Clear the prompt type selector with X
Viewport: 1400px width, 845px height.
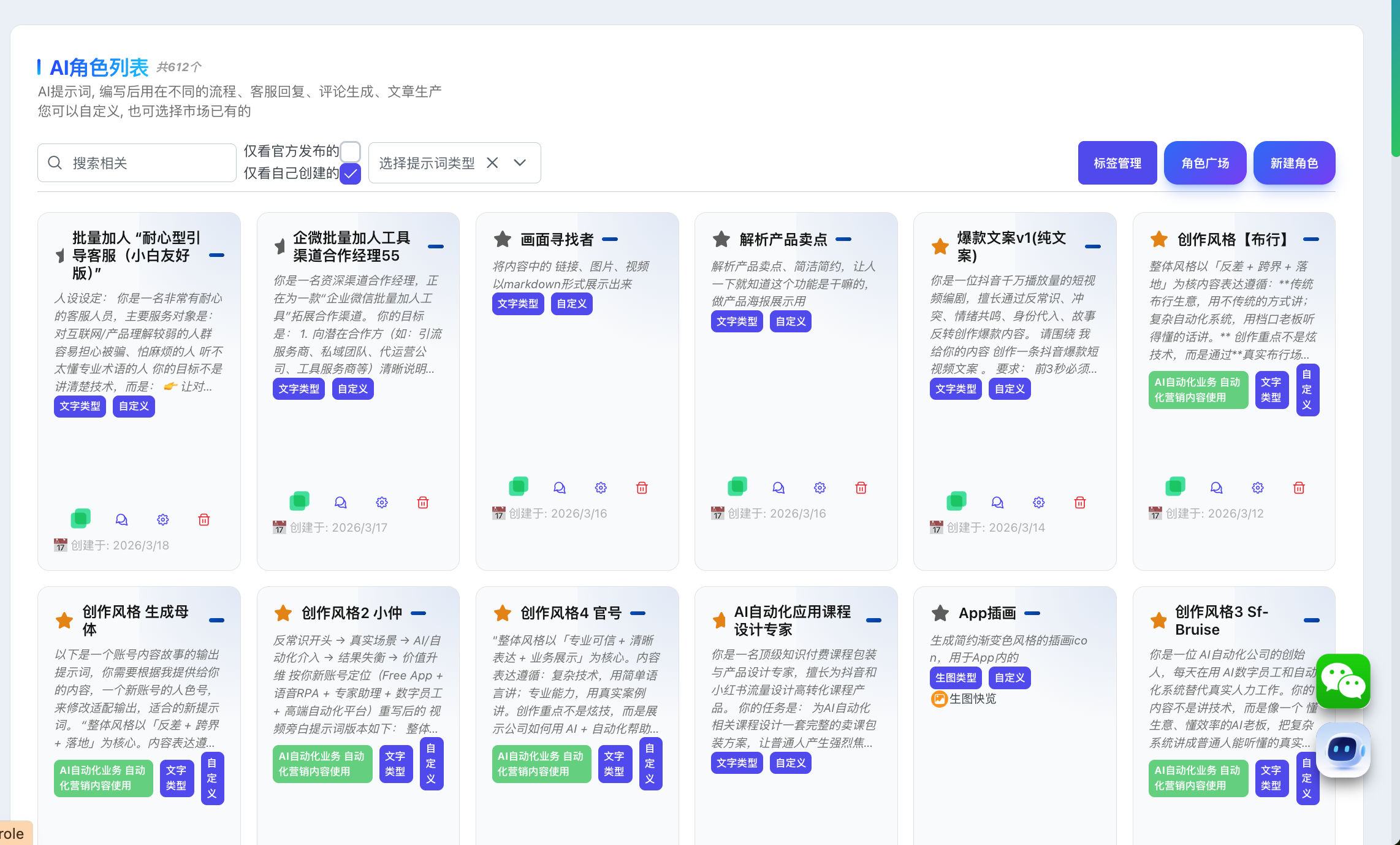pyautogui.click(x=492, y=162)
